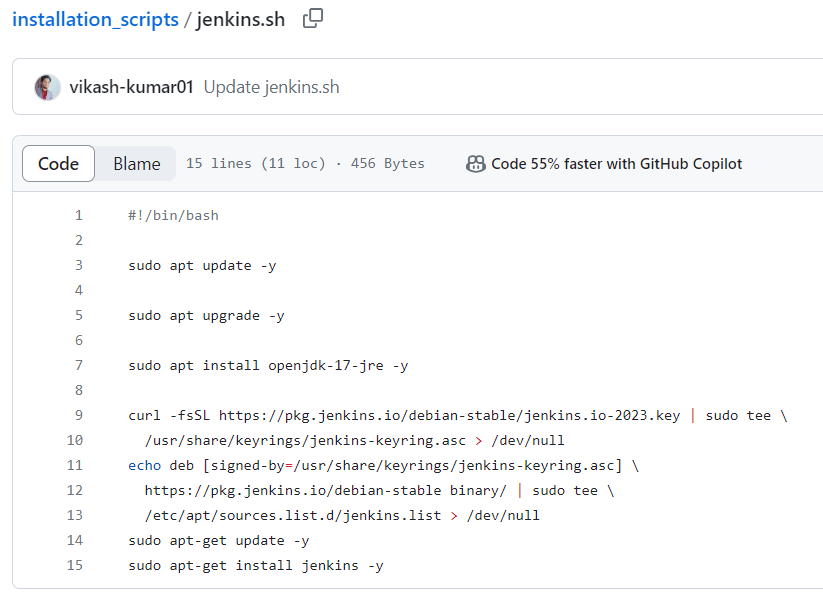Click '15 lines (11 loc) · 456 Bytes' info
The height and width of the screenshot is (592, 823).
click(x=305, y=164)
